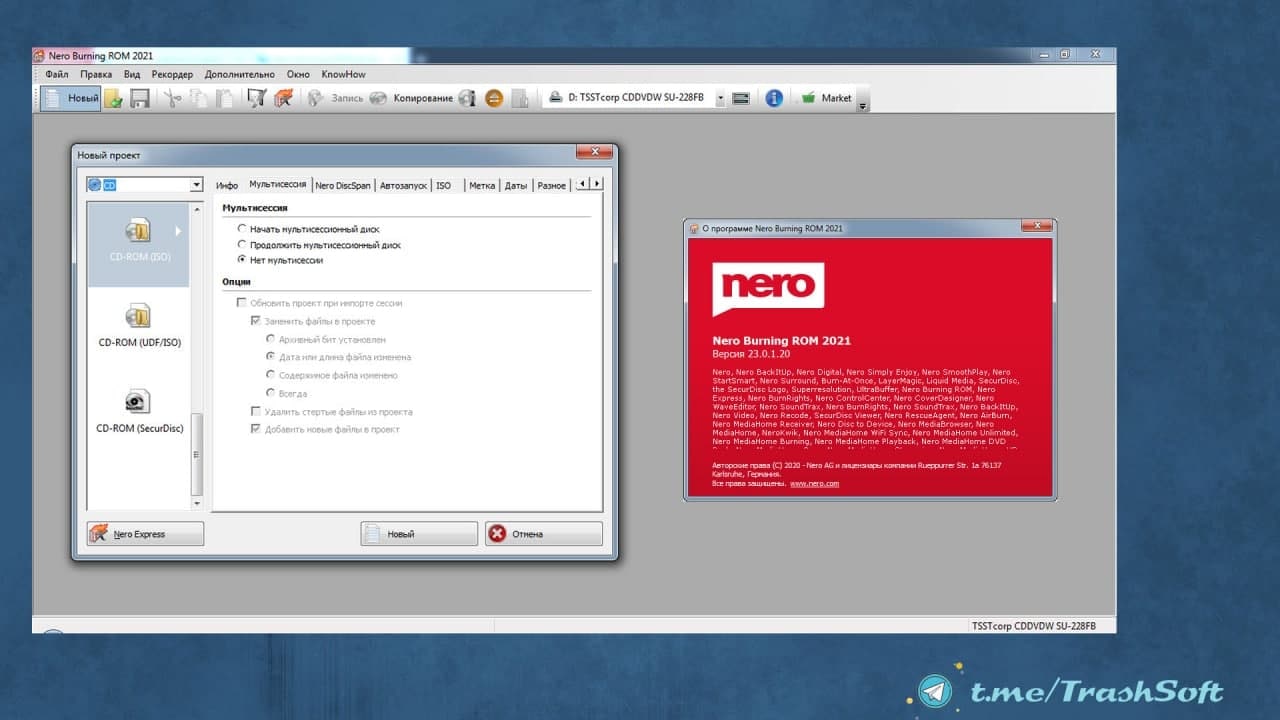
Task: Click the Copy icon in main toolbar
Action: (x=199, y=98)
